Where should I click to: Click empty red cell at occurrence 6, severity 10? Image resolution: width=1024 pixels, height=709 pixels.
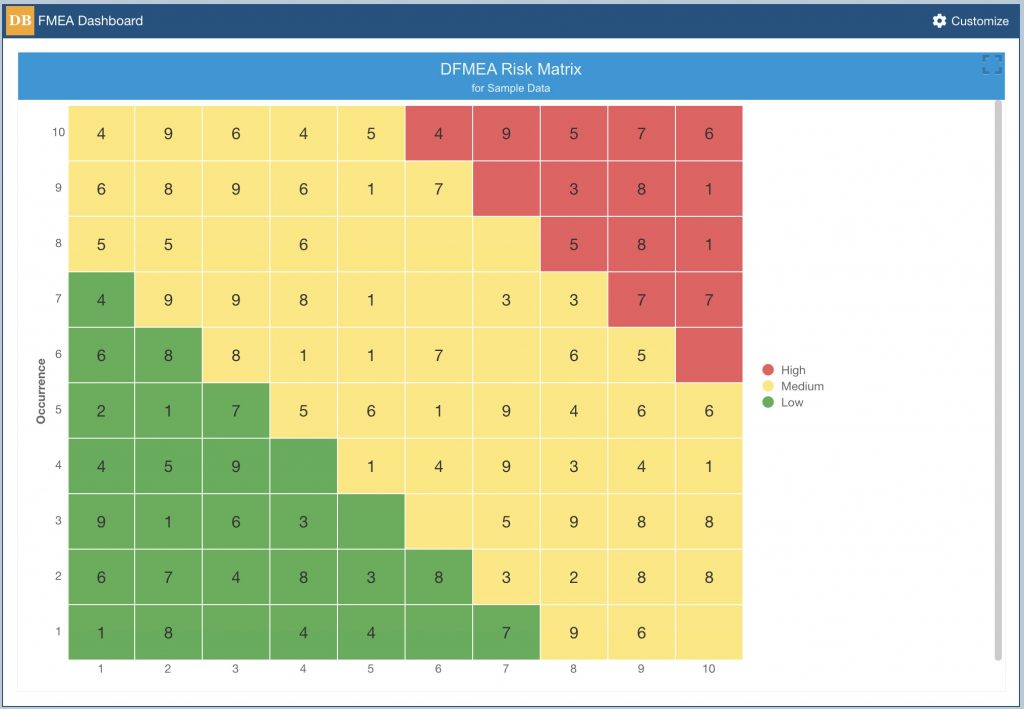point(709,355)
